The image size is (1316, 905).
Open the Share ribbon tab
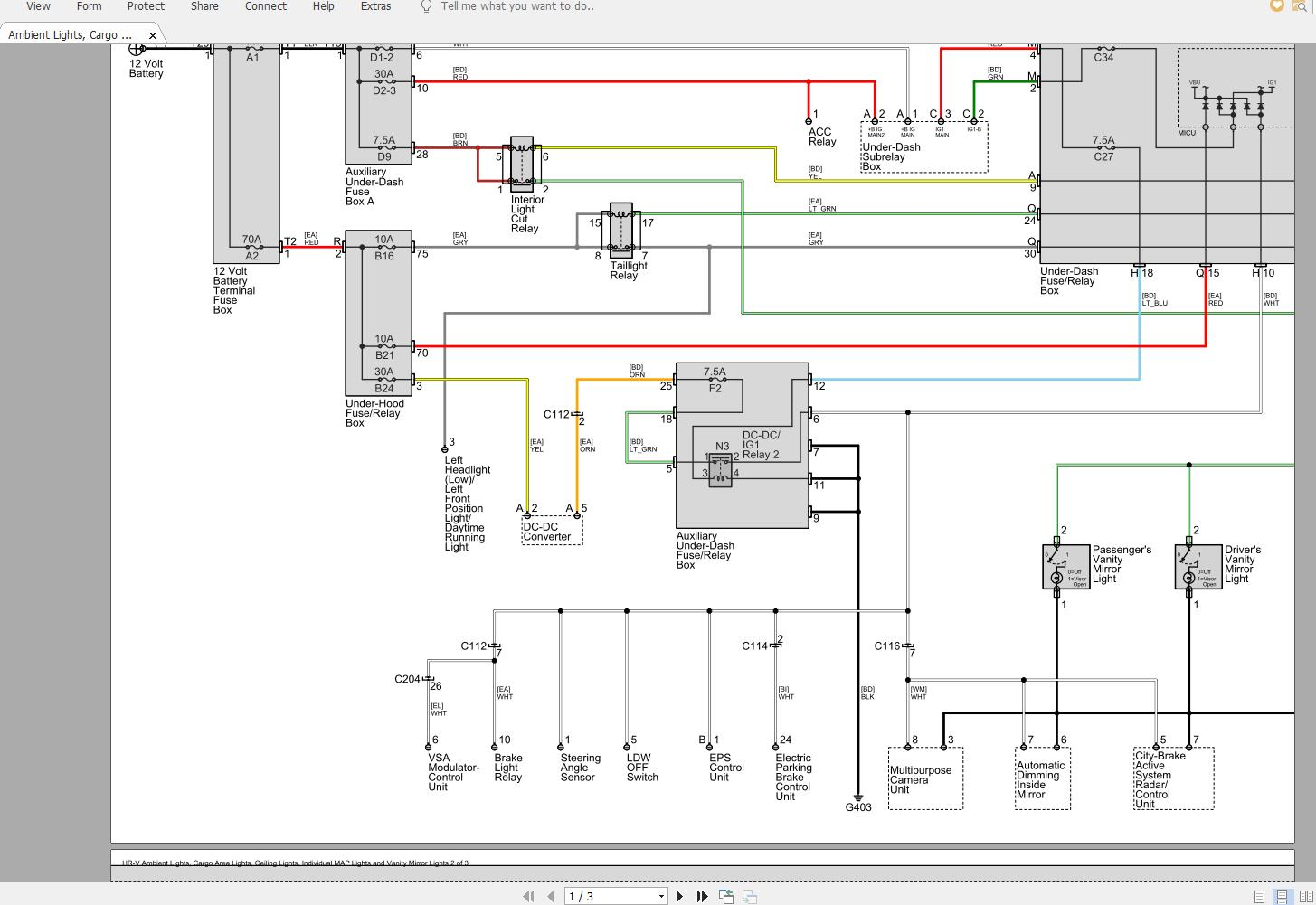click(x=204, y=6)
